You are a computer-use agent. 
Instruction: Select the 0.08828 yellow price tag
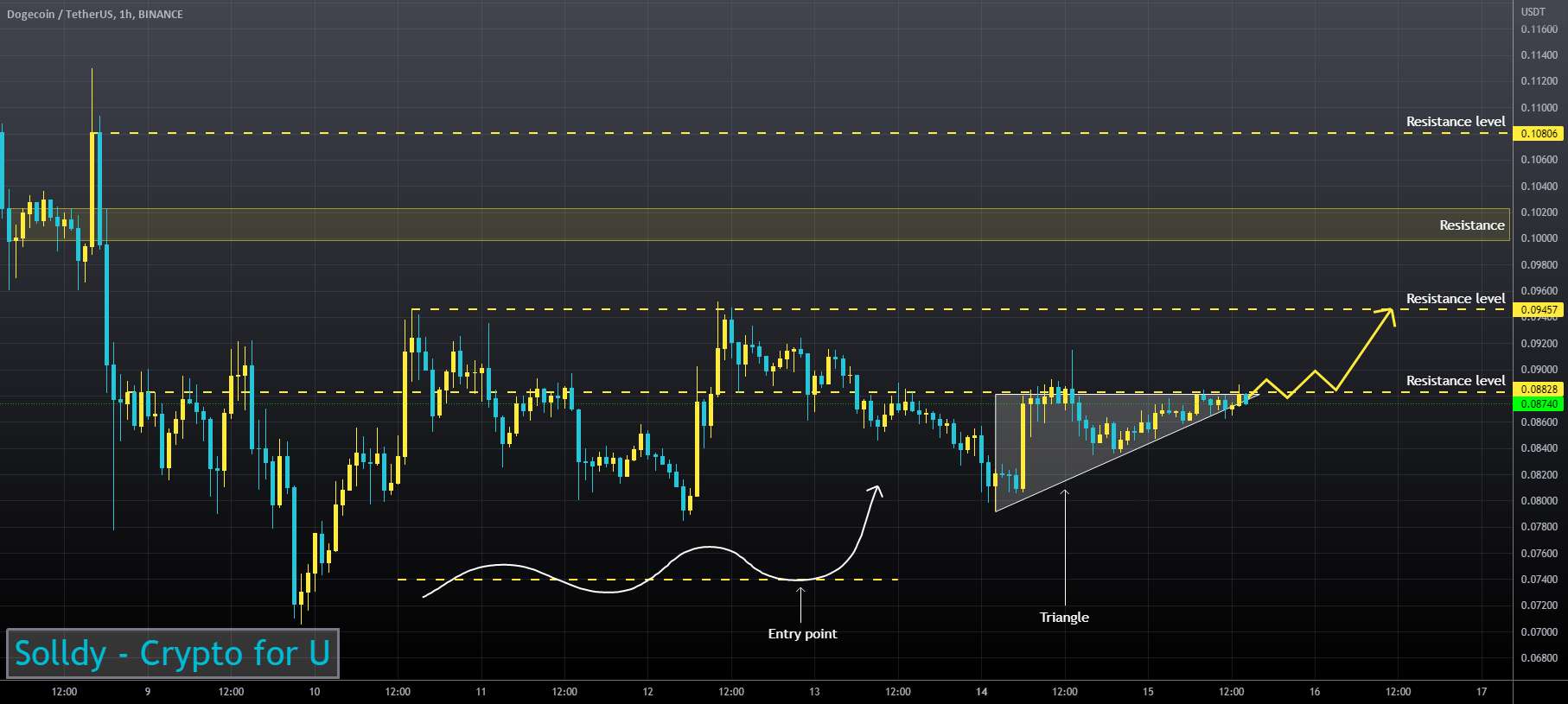1539,390
